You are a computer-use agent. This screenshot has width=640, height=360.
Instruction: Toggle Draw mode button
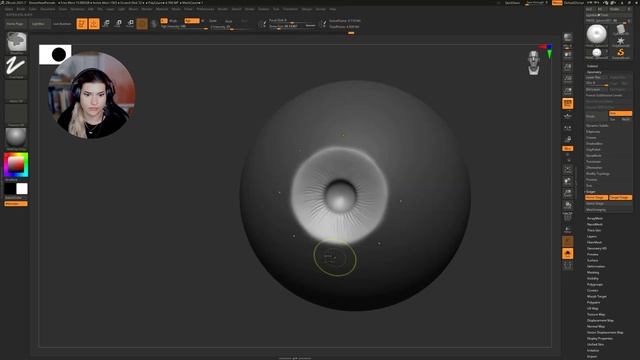pos(94,24)
